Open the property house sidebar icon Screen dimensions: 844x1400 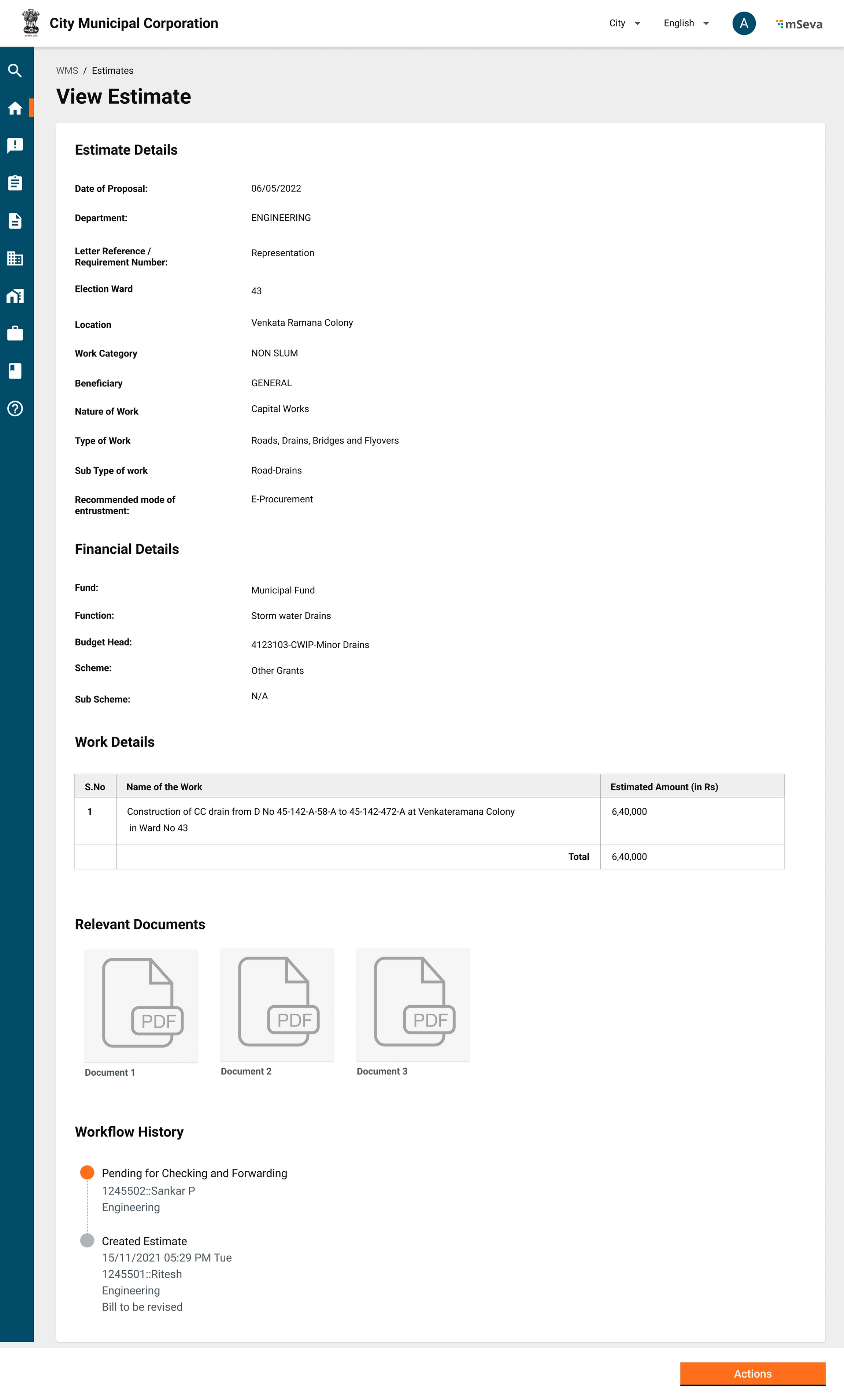[15, 296]
